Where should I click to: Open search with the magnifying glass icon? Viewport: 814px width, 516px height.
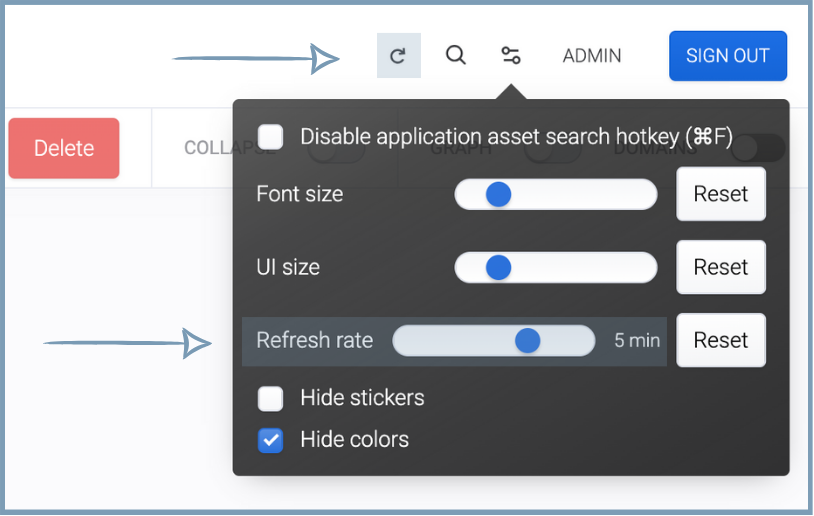pyautogui.click(x=455, y=56)
